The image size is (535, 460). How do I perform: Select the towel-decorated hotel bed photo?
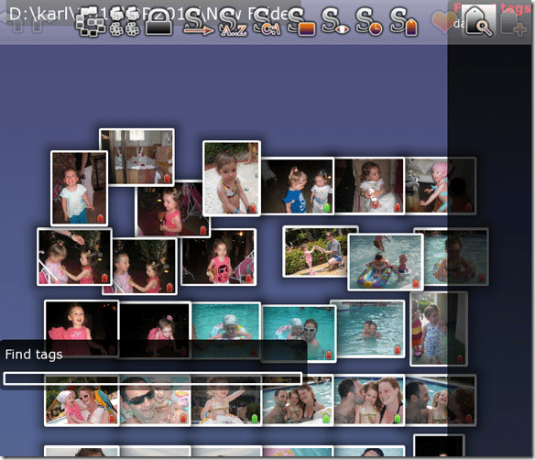137,156
